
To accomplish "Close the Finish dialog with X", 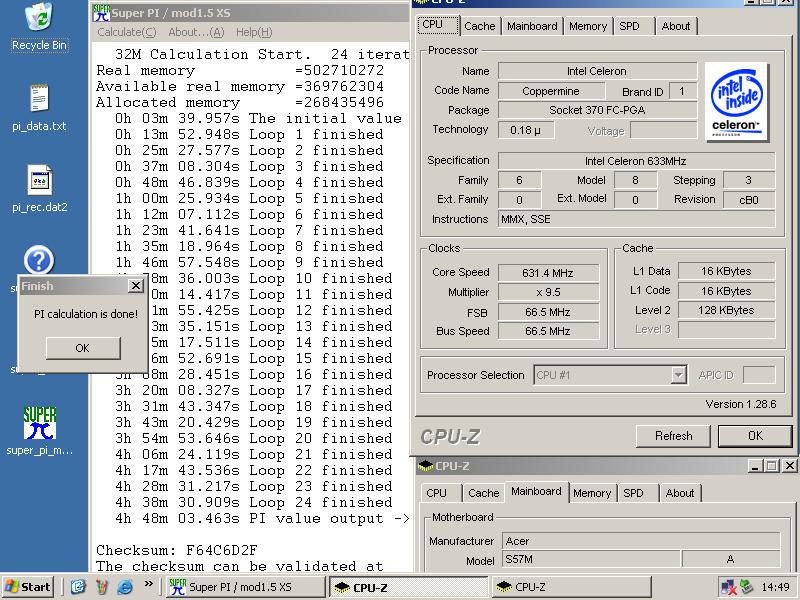I will 136,286.
